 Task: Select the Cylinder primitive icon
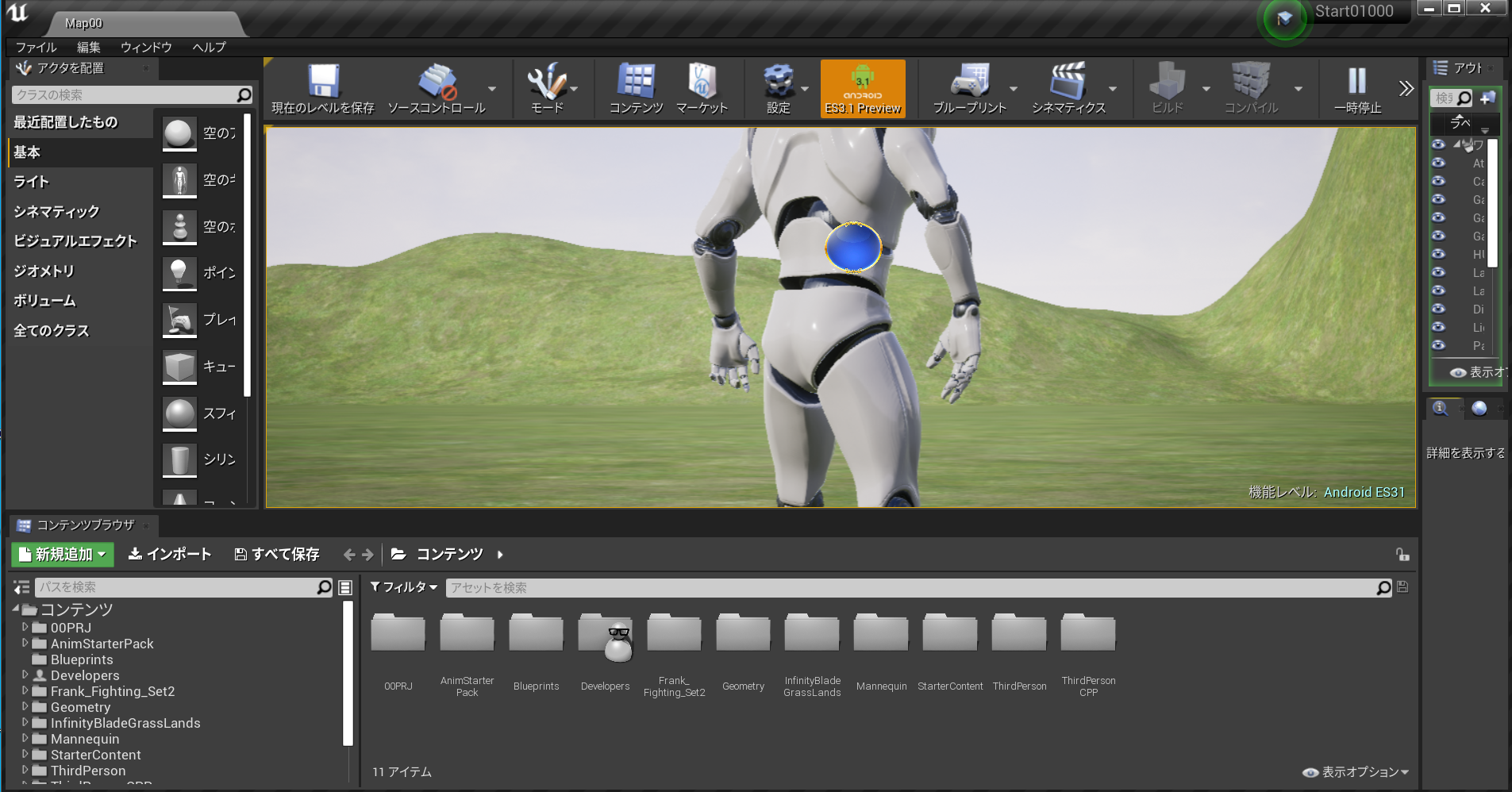[179, 459]
